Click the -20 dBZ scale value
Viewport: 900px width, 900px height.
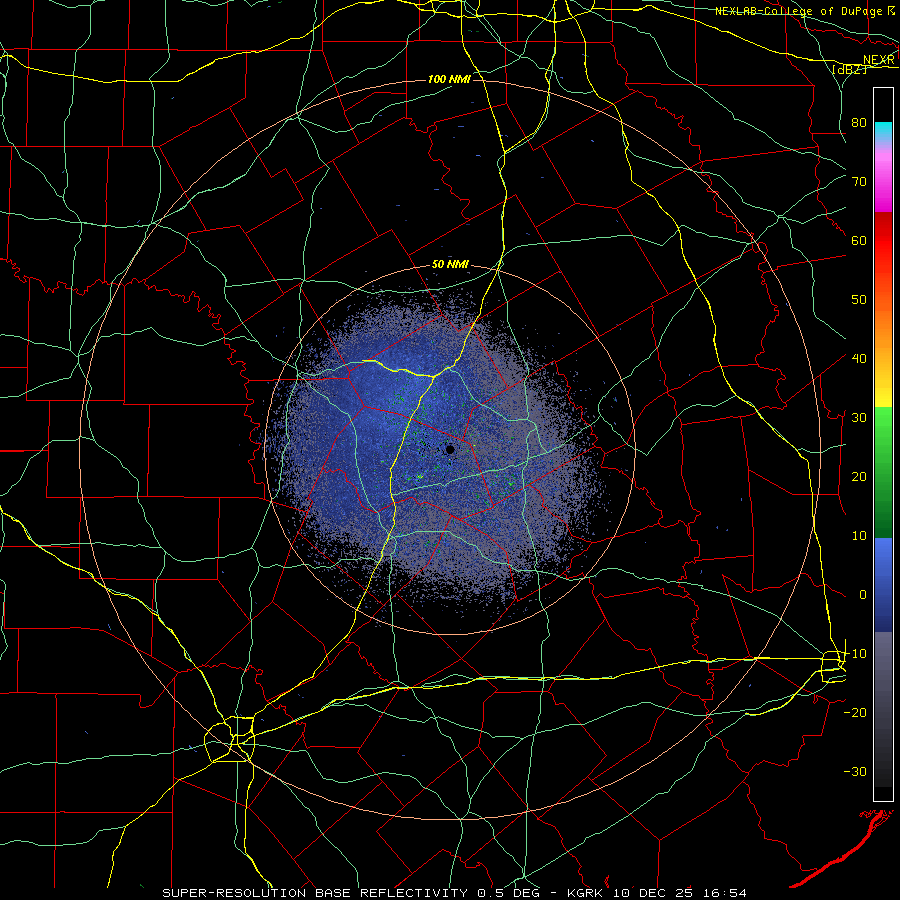pos(855,712)
